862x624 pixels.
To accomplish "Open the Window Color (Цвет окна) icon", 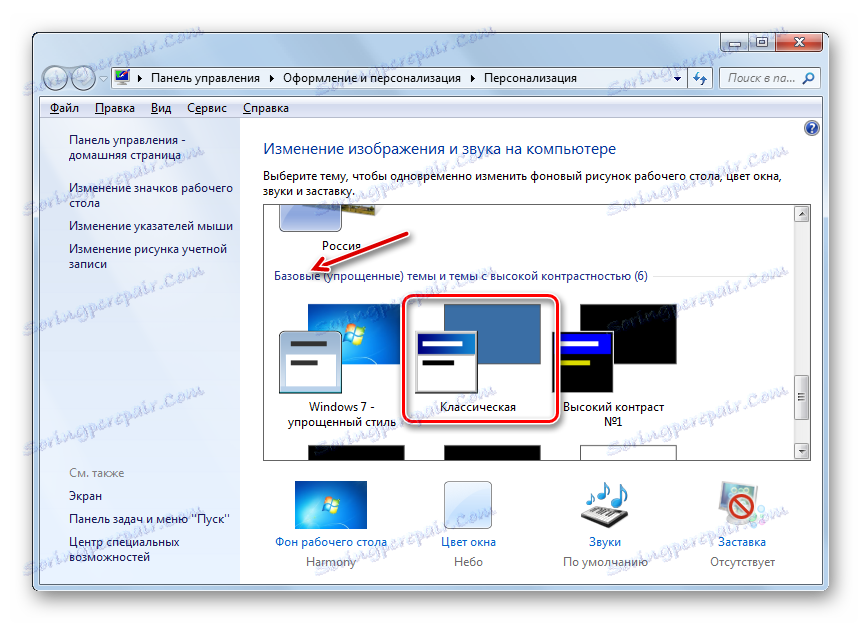I will (x=468, y=505).
